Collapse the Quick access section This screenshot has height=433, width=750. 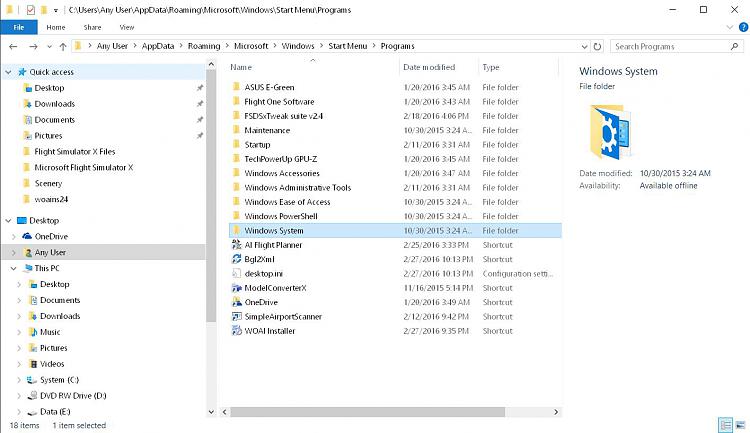pyautogui.click(x=8, y=72)
